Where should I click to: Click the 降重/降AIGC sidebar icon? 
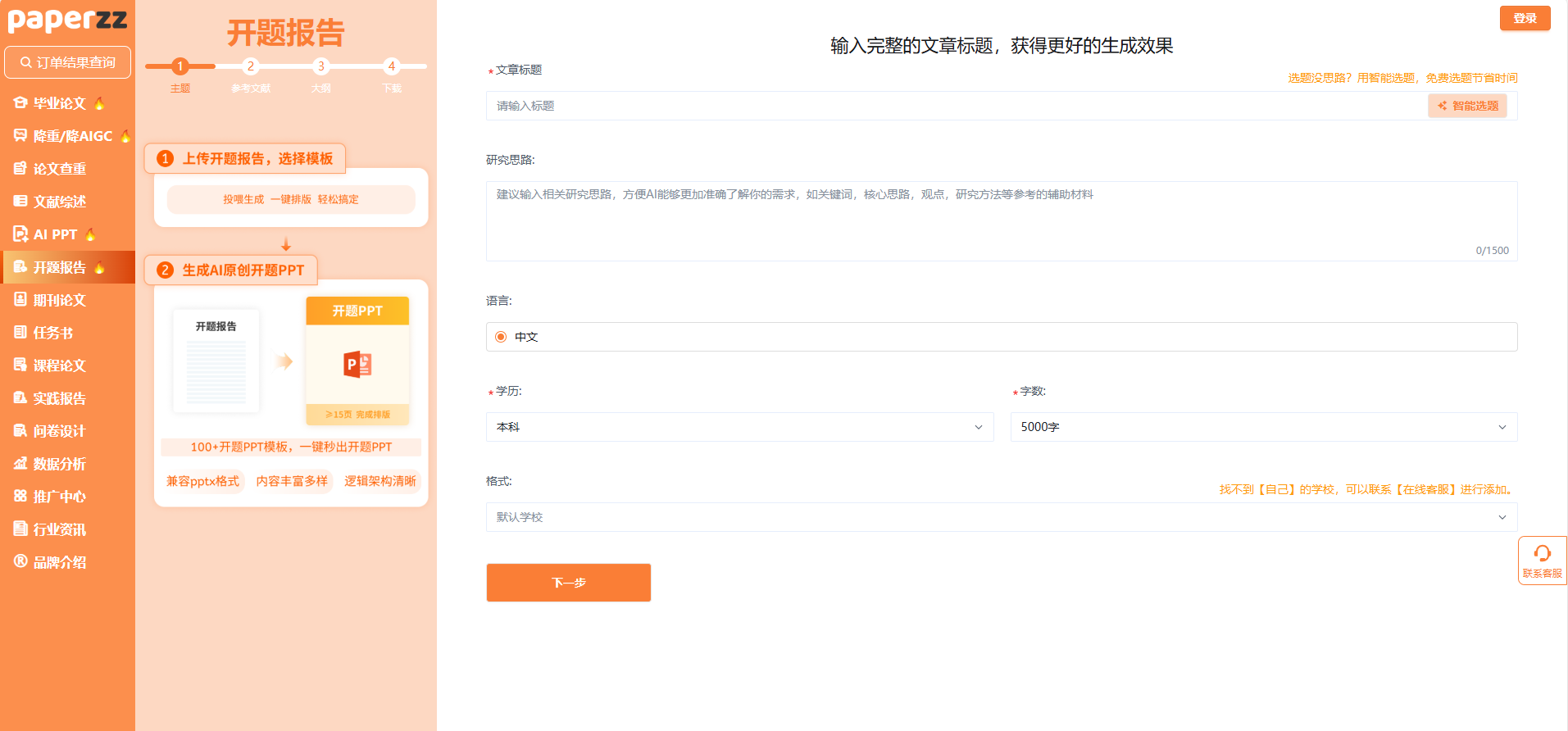tap(20, 136)
